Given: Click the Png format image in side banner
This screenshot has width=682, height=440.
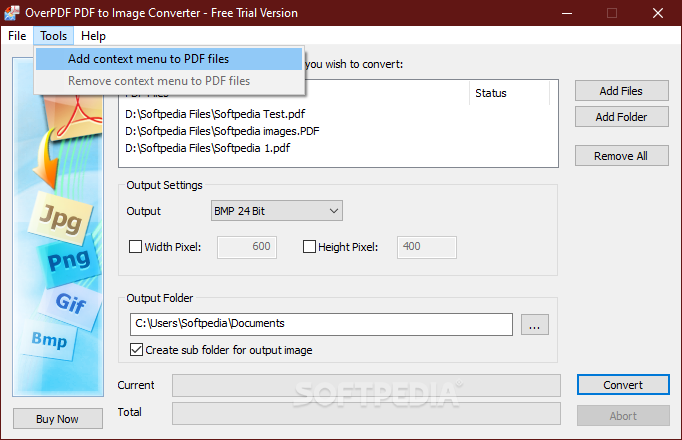Looking at the screenshot, I should tap(70, 260).
